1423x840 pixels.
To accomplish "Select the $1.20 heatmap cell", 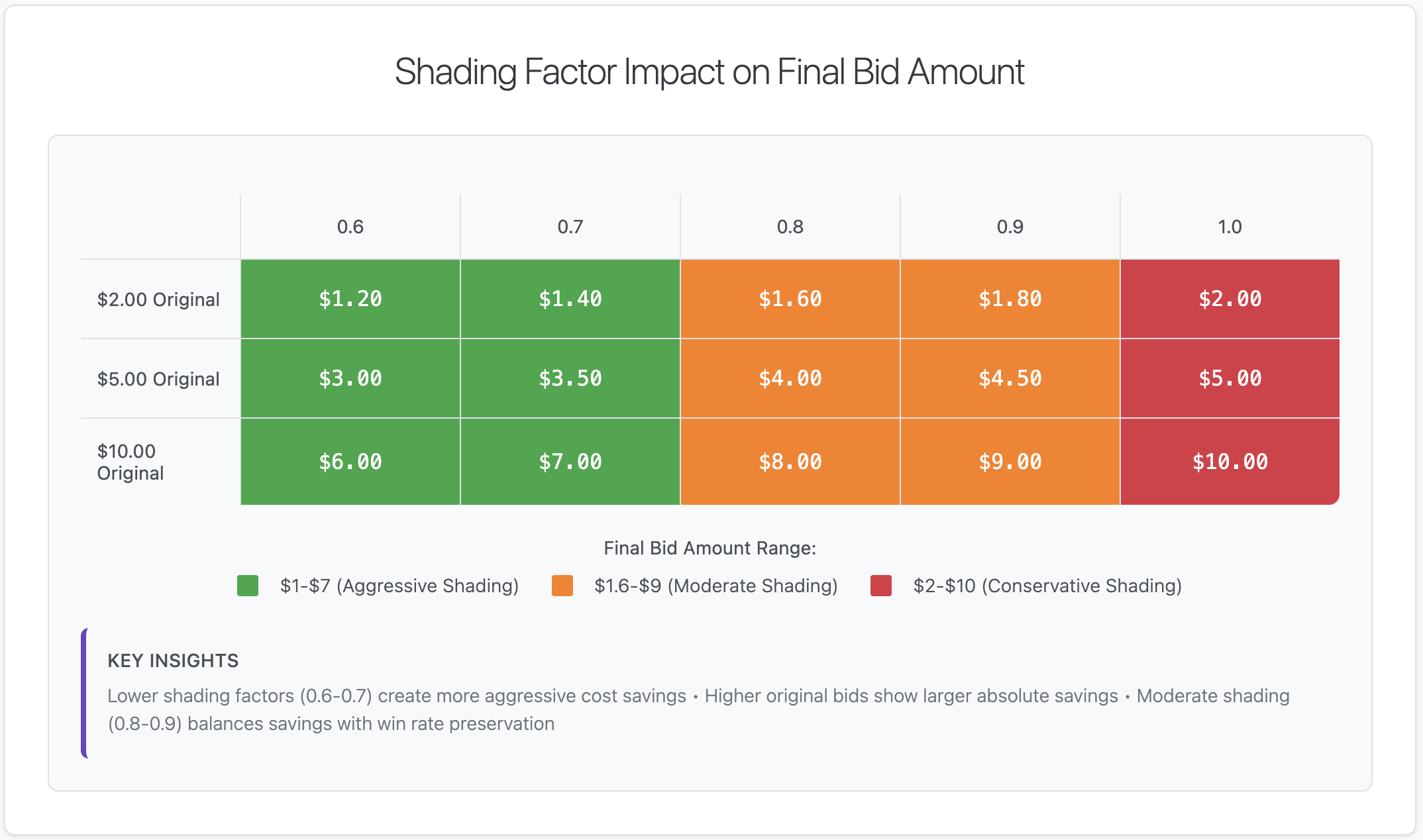I will click(350, 299).
